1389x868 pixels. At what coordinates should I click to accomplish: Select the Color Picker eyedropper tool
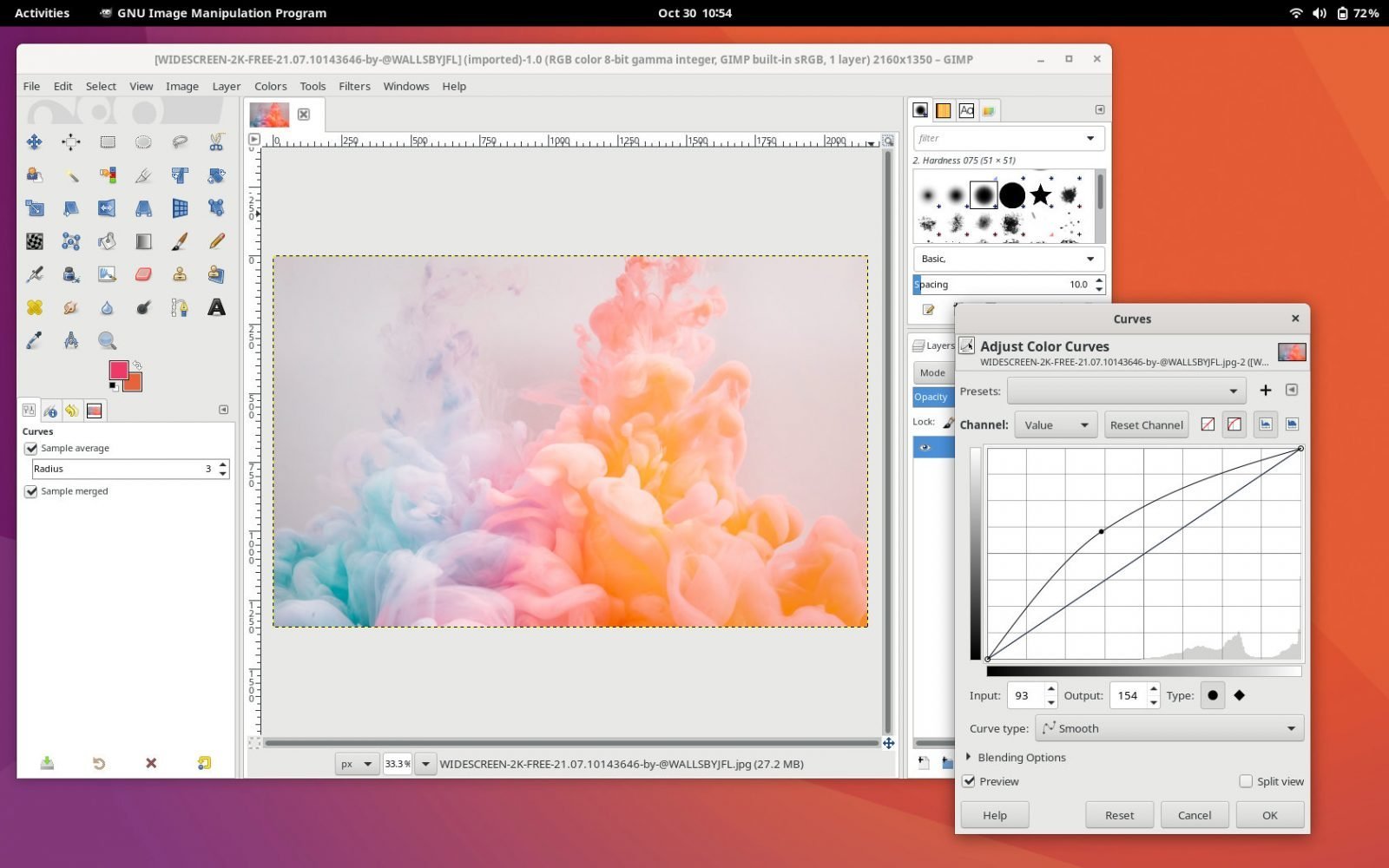pyautogui.click(x=33, y=339)
